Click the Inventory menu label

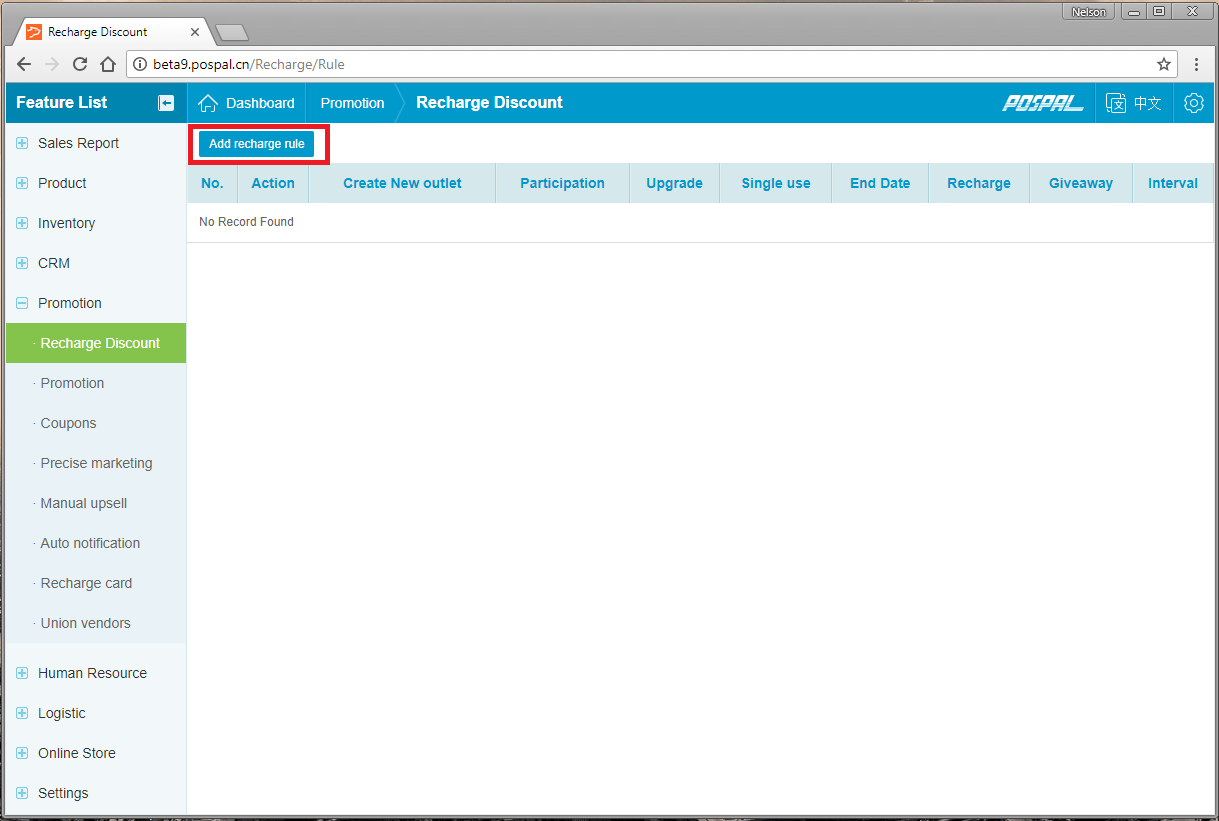click(x=66, y=223)
